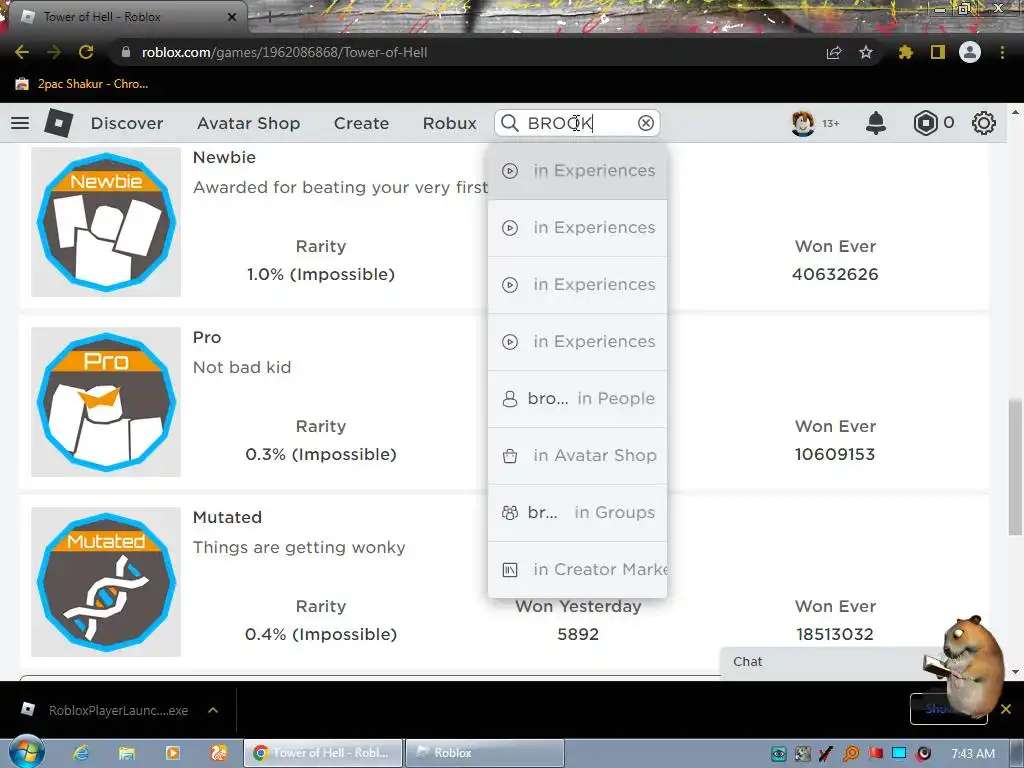
Task: Open the notifications bell
Action: [876, 123]
